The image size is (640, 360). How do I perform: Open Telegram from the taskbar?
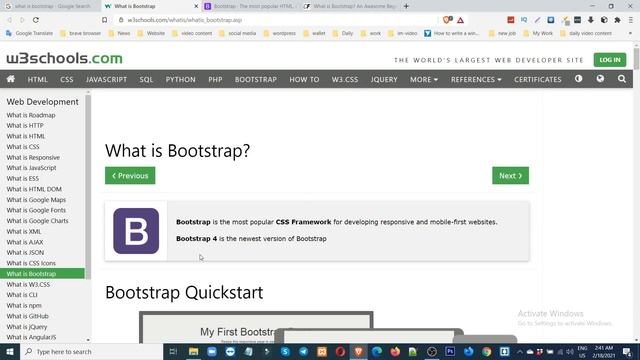[303, 351]
